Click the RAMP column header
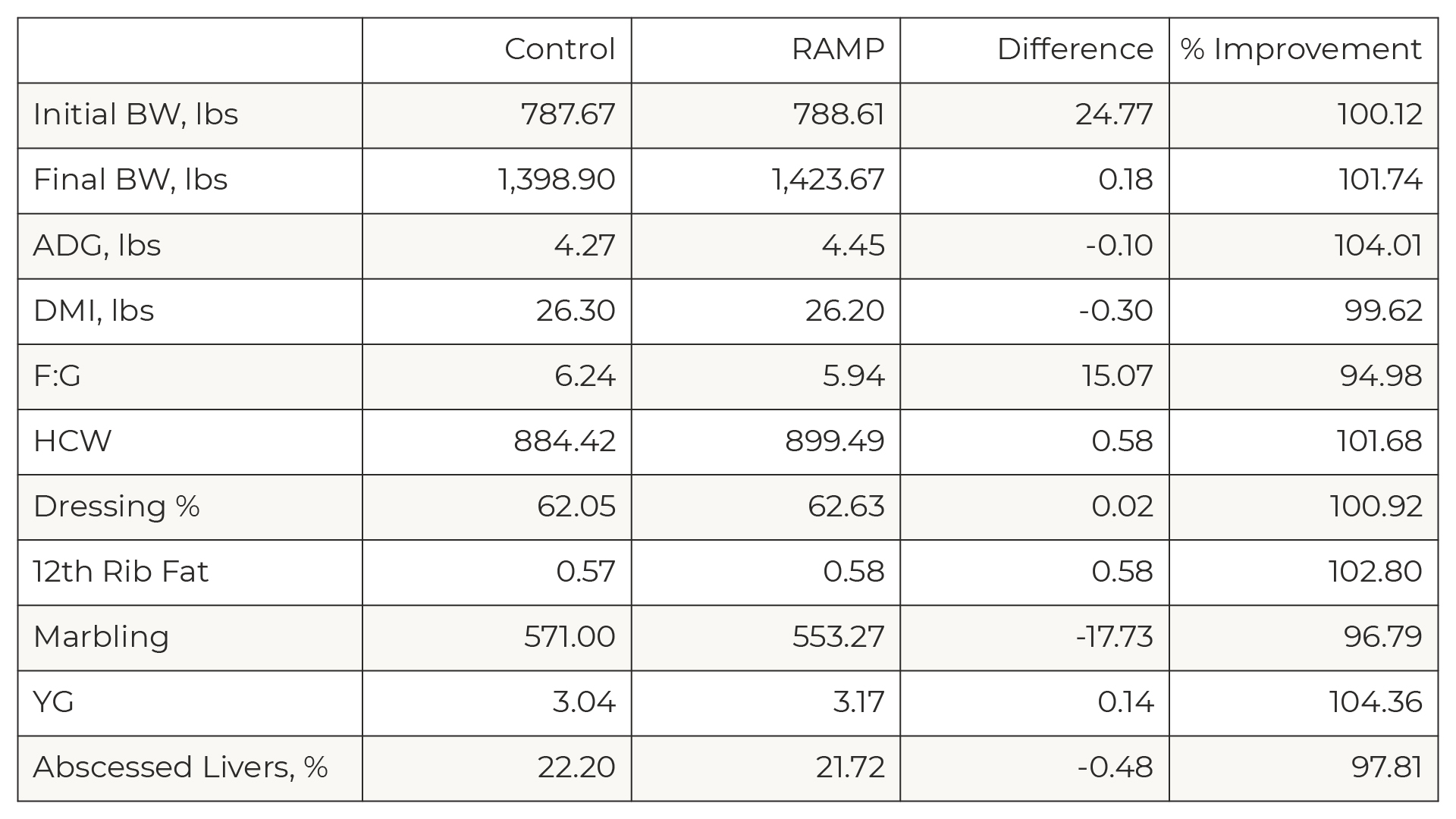Image resolution: width=1456 pixels, height=819 pixels. tap(837, 49)
